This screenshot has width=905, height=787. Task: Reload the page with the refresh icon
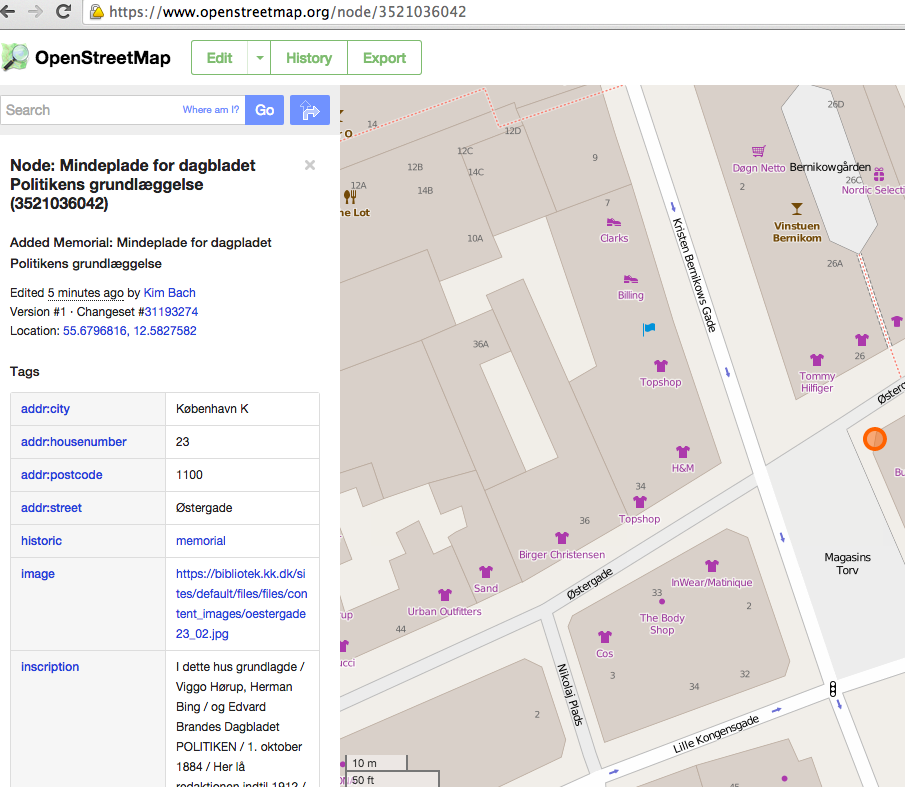coord(63,11)
